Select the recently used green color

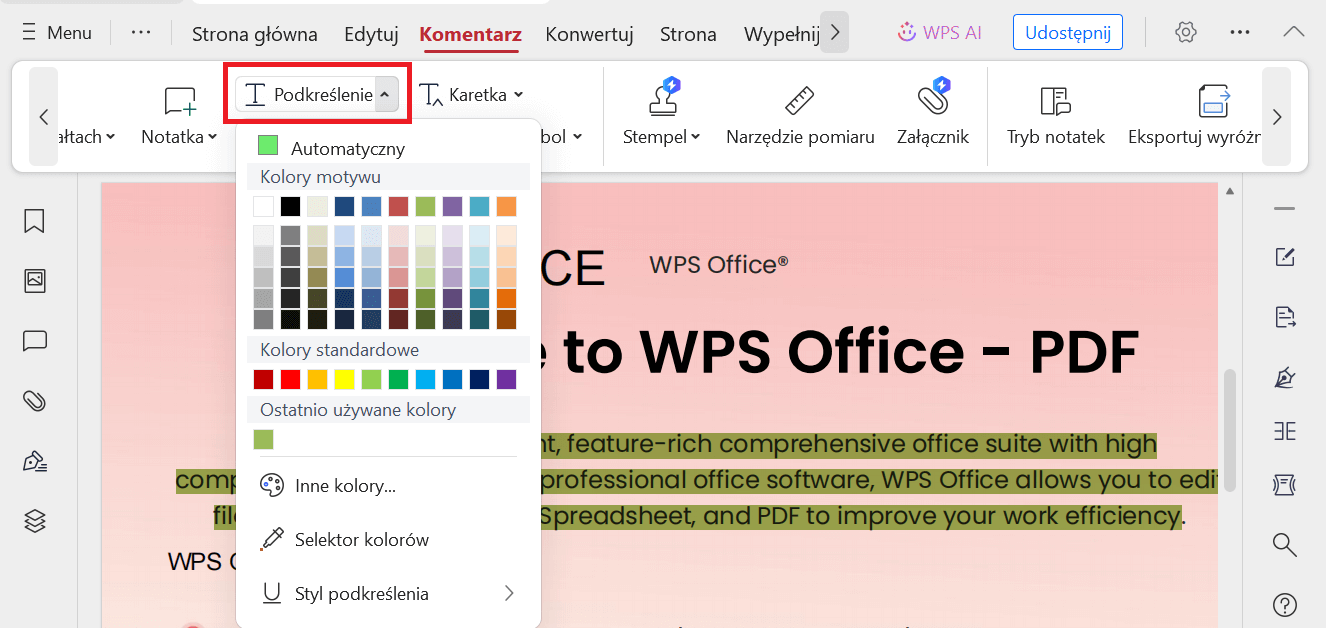point(264,439)
